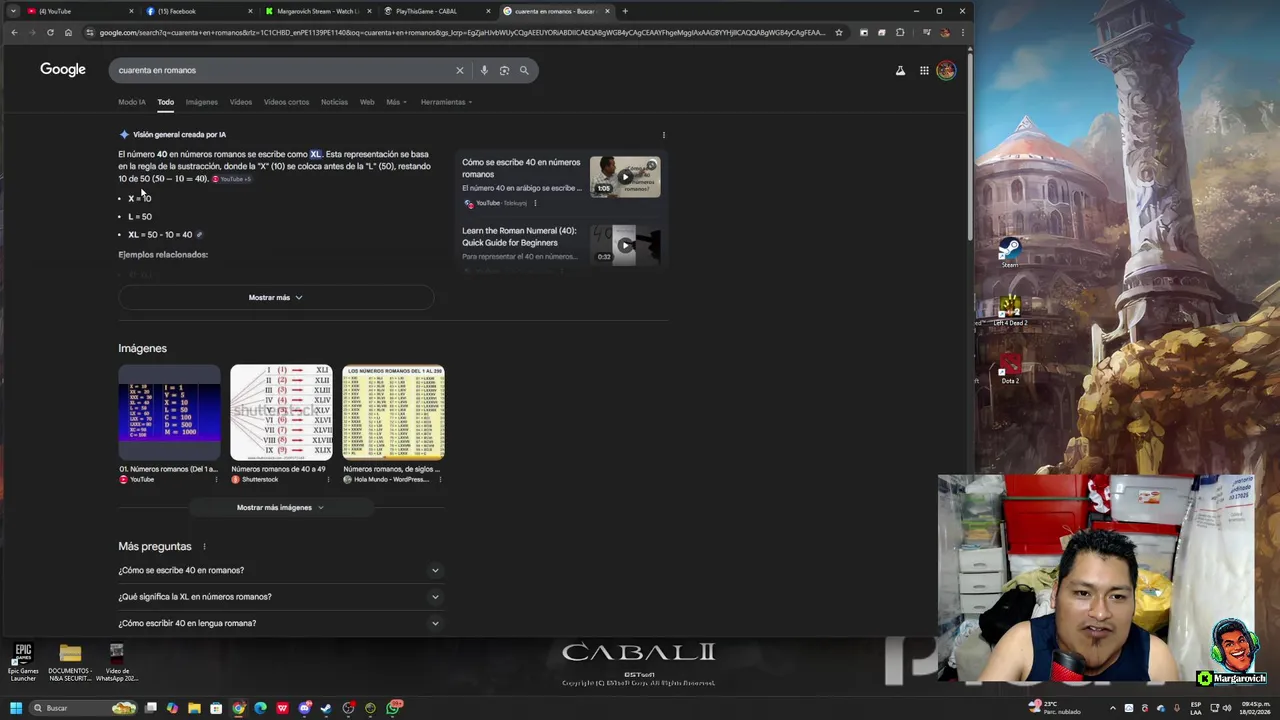
Task: Open options for the AI overview
Action: point(663,135)
